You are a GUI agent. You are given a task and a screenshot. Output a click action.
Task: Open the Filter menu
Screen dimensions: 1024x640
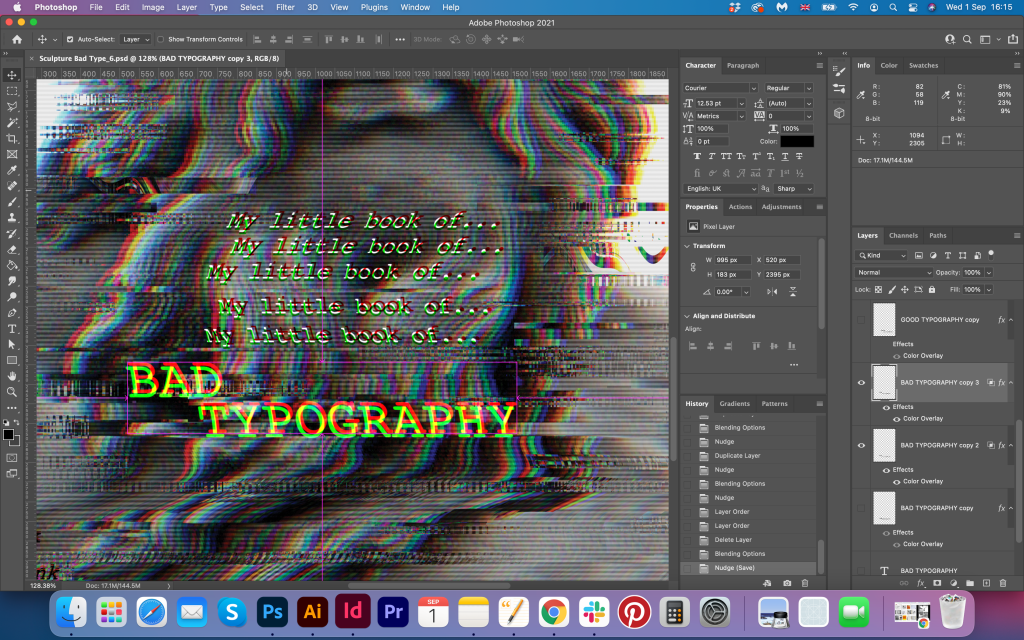pyautogui.click(x=285, y=7)
